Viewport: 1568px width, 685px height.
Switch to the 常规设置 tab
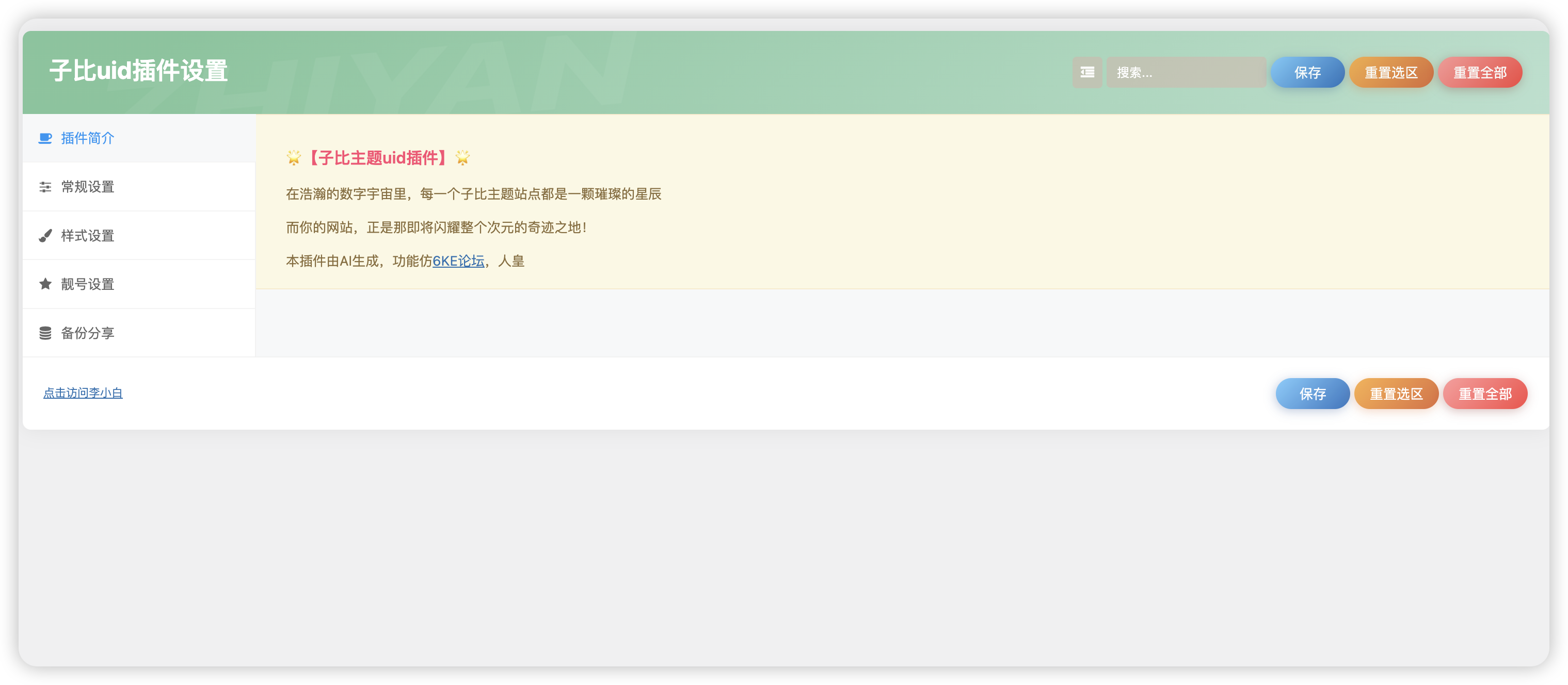[87, 187]
